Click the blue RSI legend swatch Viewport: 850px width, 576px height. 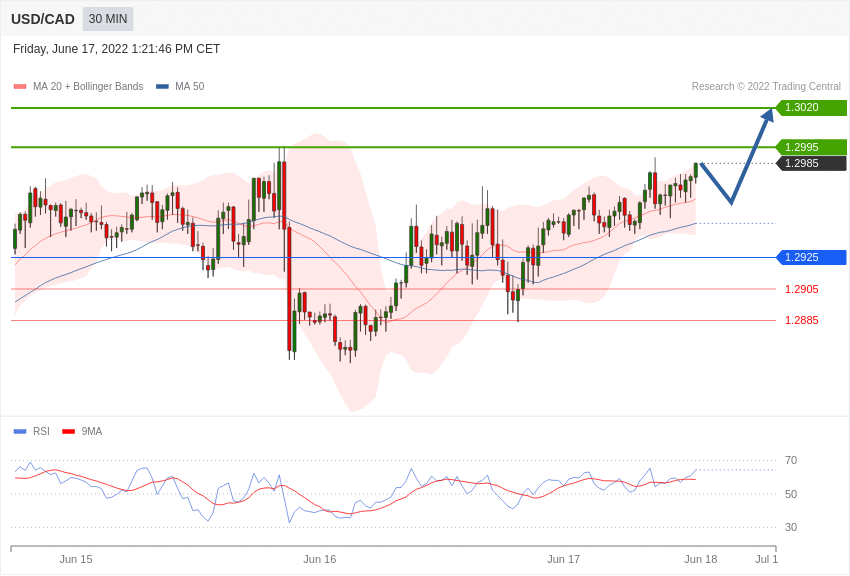pyautogui.click(x=20, y=431)
